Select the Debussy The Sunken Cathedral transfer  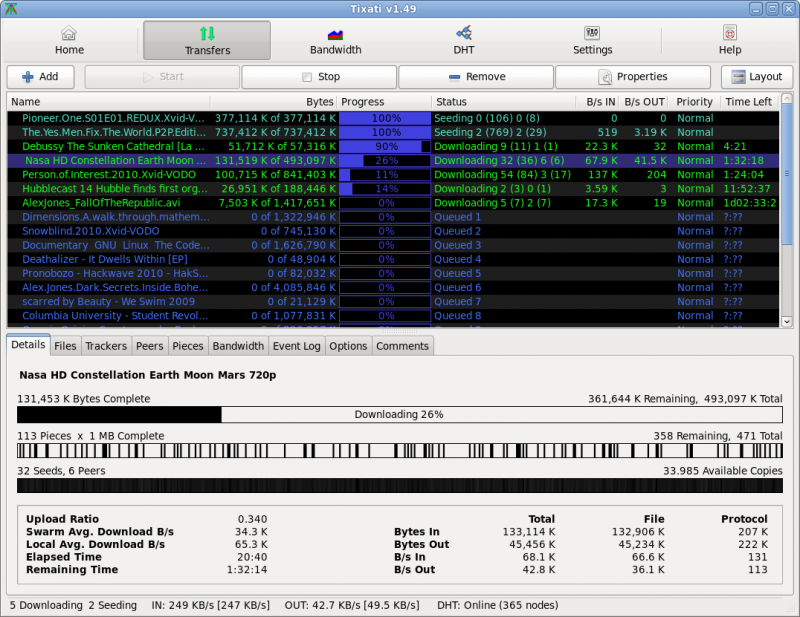[x=113, y=146]
